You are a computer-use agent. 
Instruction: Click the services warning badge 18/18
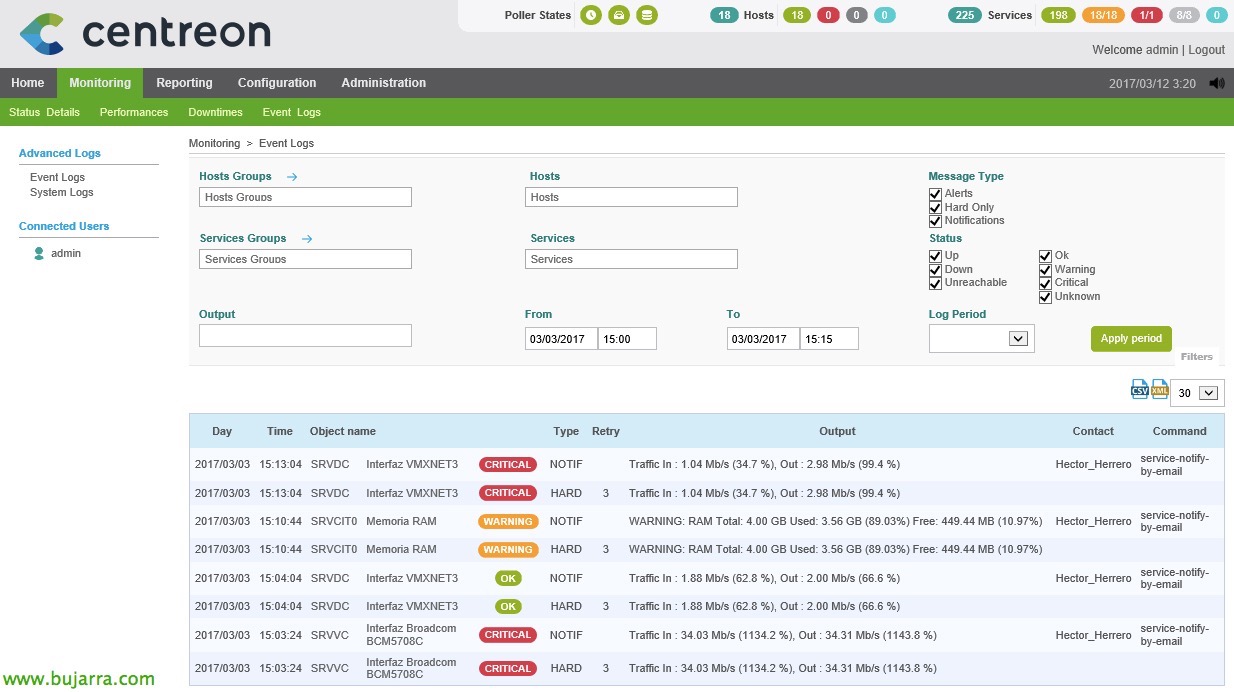tap(1103, 15)
